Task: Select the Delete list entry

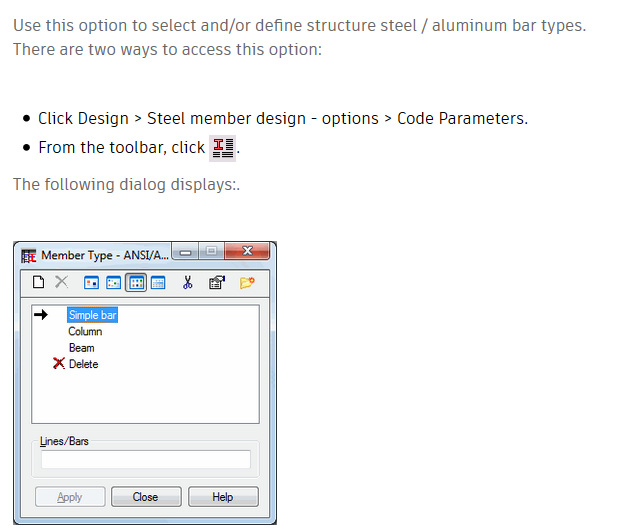Action: click(x=83, y=364)
